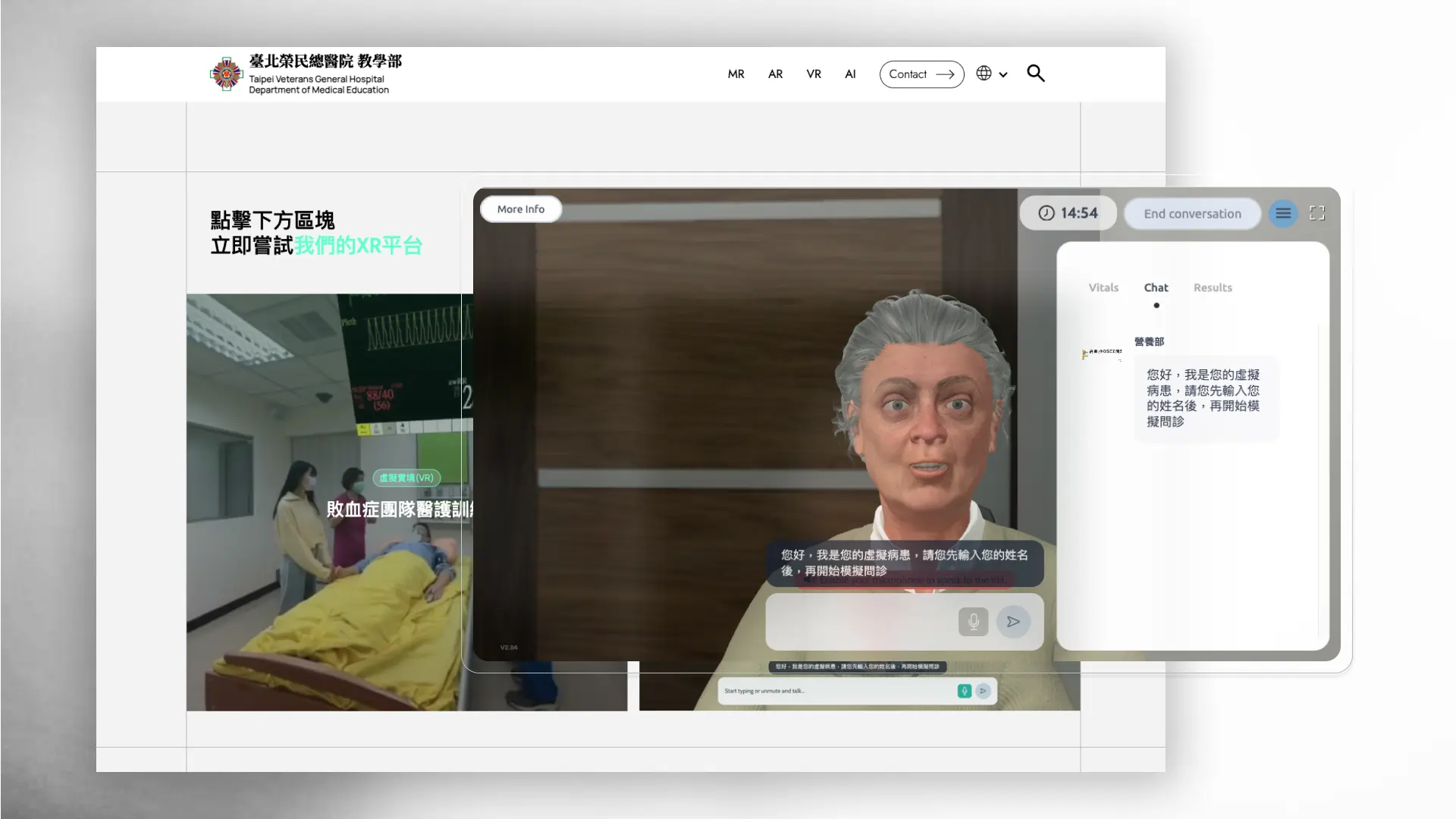Click the hospital logo emblem

click(226, 74)
